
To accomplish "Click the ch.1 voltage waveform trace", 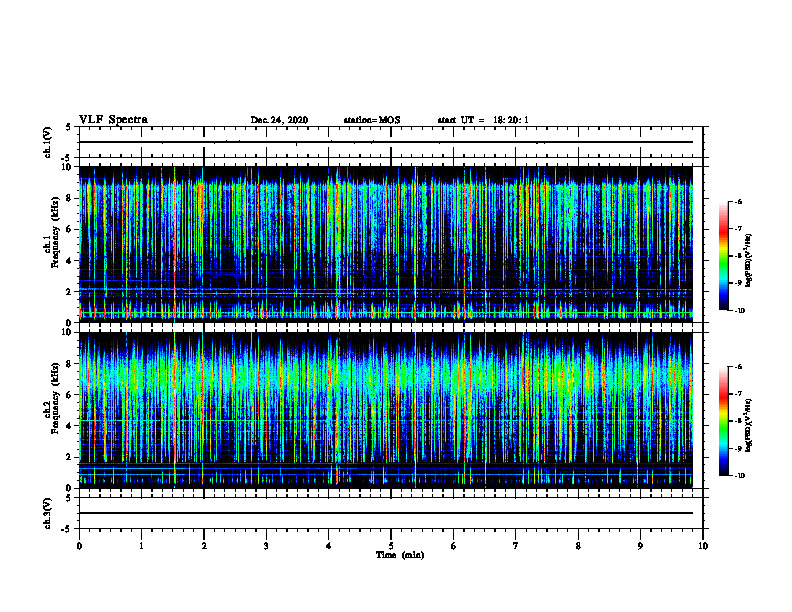I will 386,142.
